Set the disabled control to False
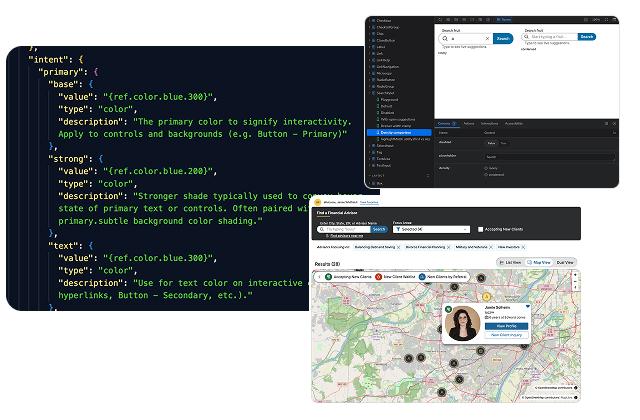 tap(491, 143)
